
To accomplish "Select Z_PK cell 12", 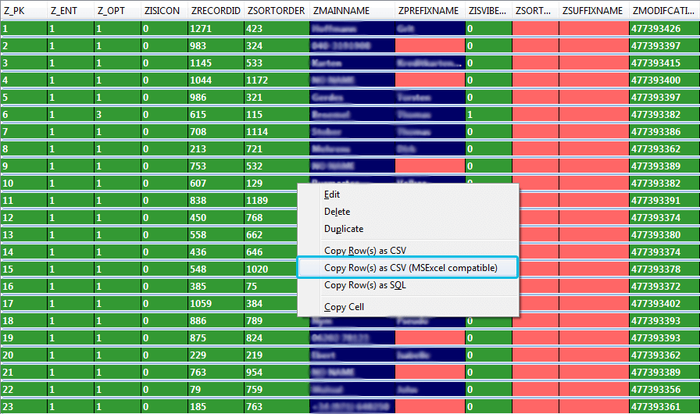I will 23,217.
